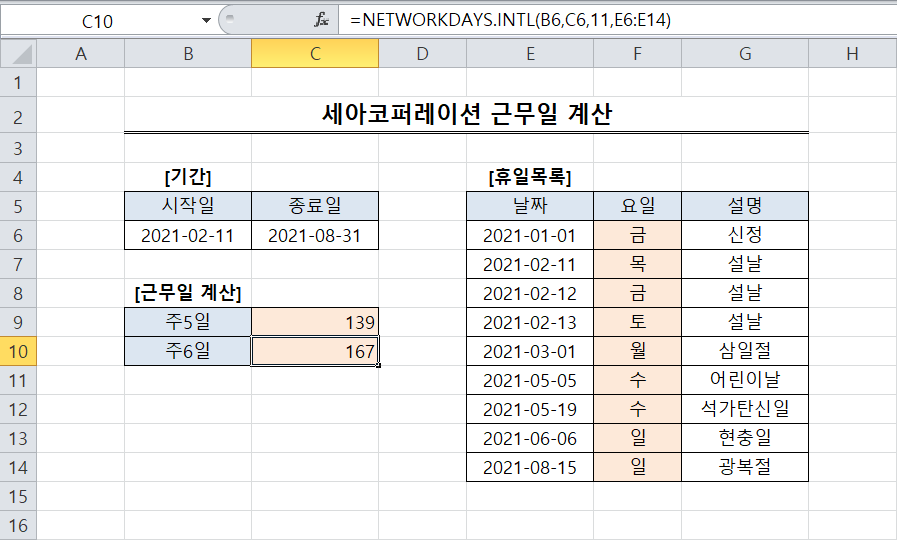Viewport: 897px width, 540px height.
Task: Select row 14 header
Action: [18, 467]
